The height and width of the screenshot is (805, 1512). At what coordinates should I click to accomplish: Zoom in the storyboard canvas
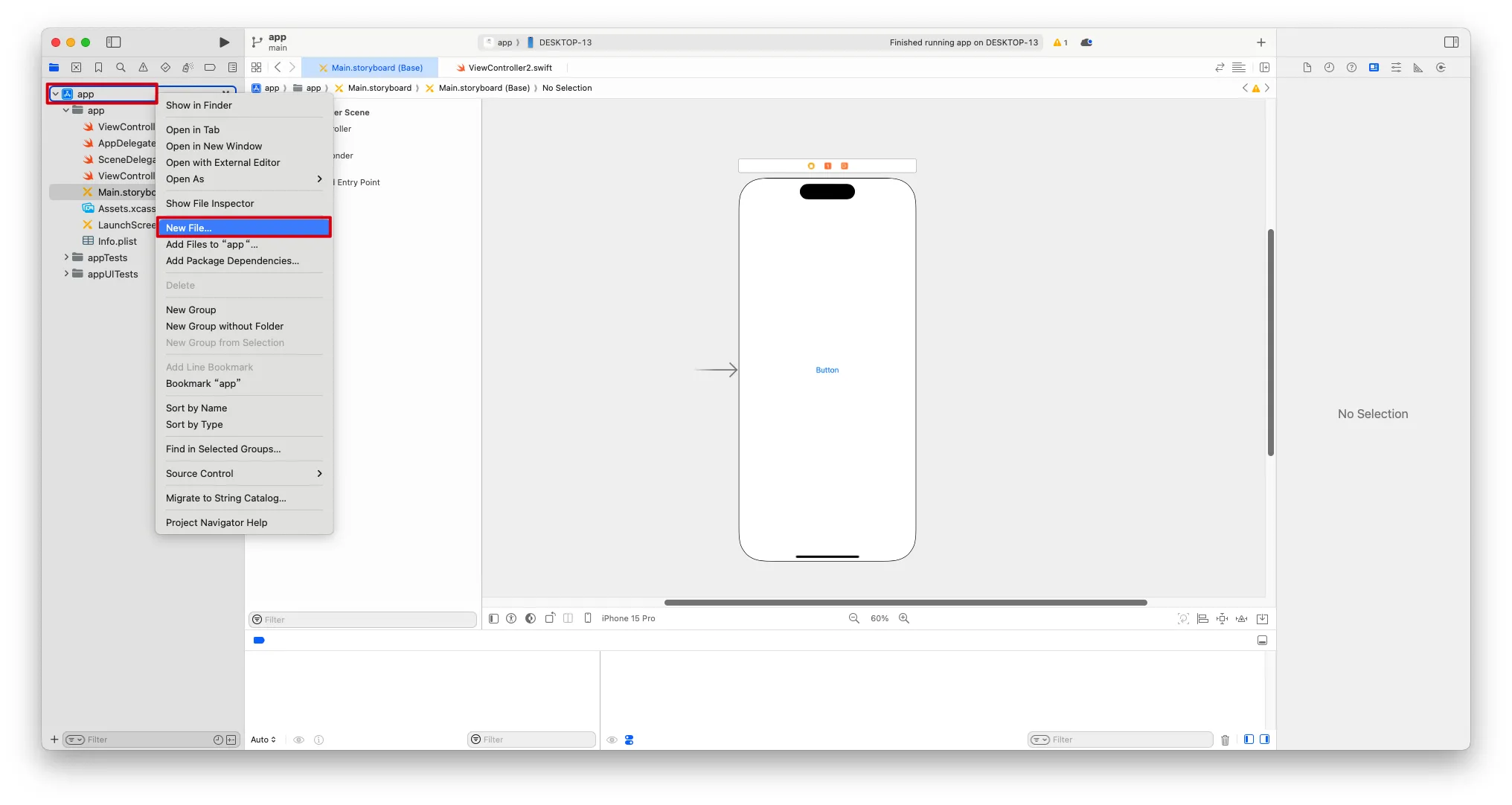(x=904, y=618)
